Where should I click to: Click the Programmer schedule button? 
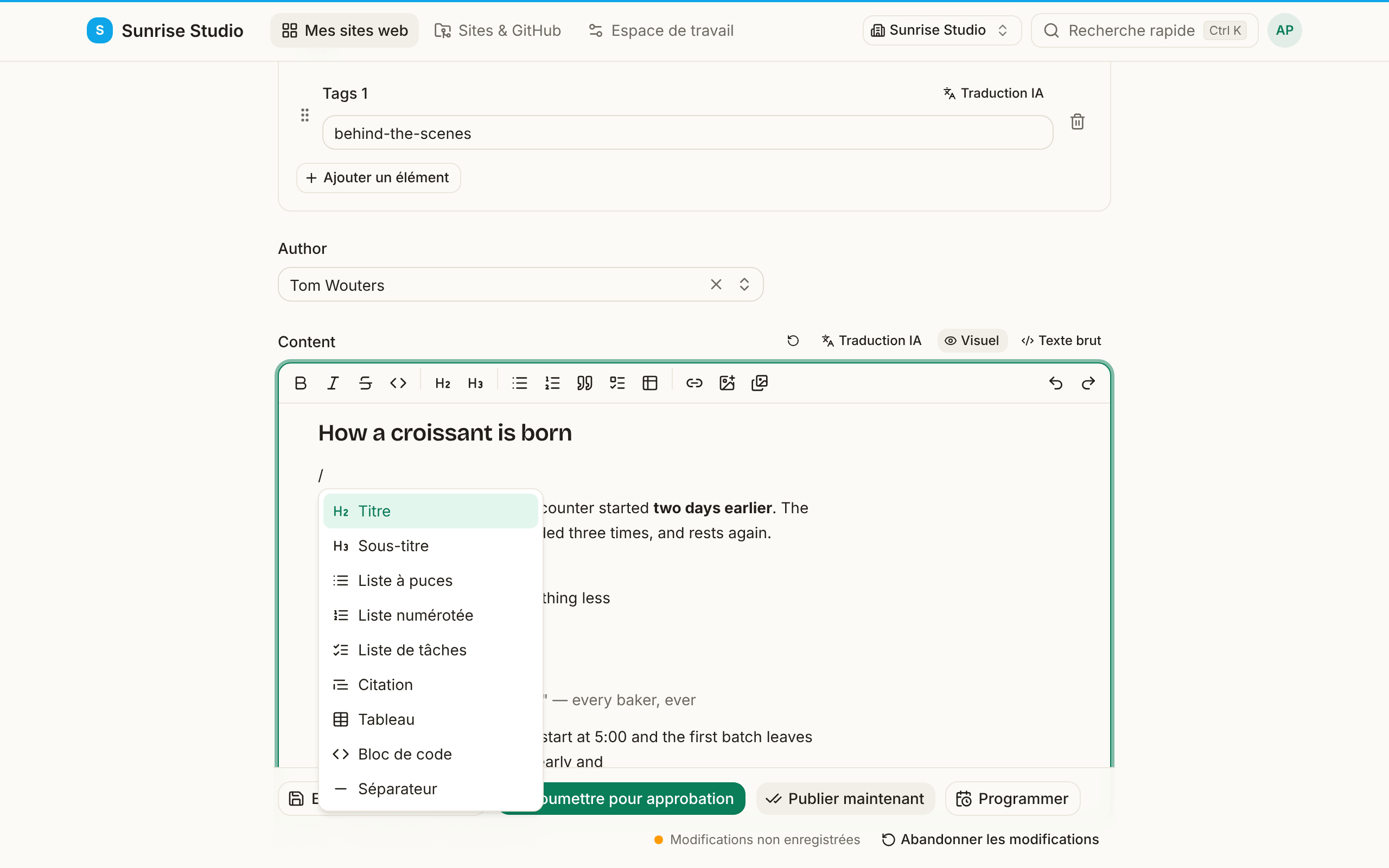click(x=1012, y=799)
